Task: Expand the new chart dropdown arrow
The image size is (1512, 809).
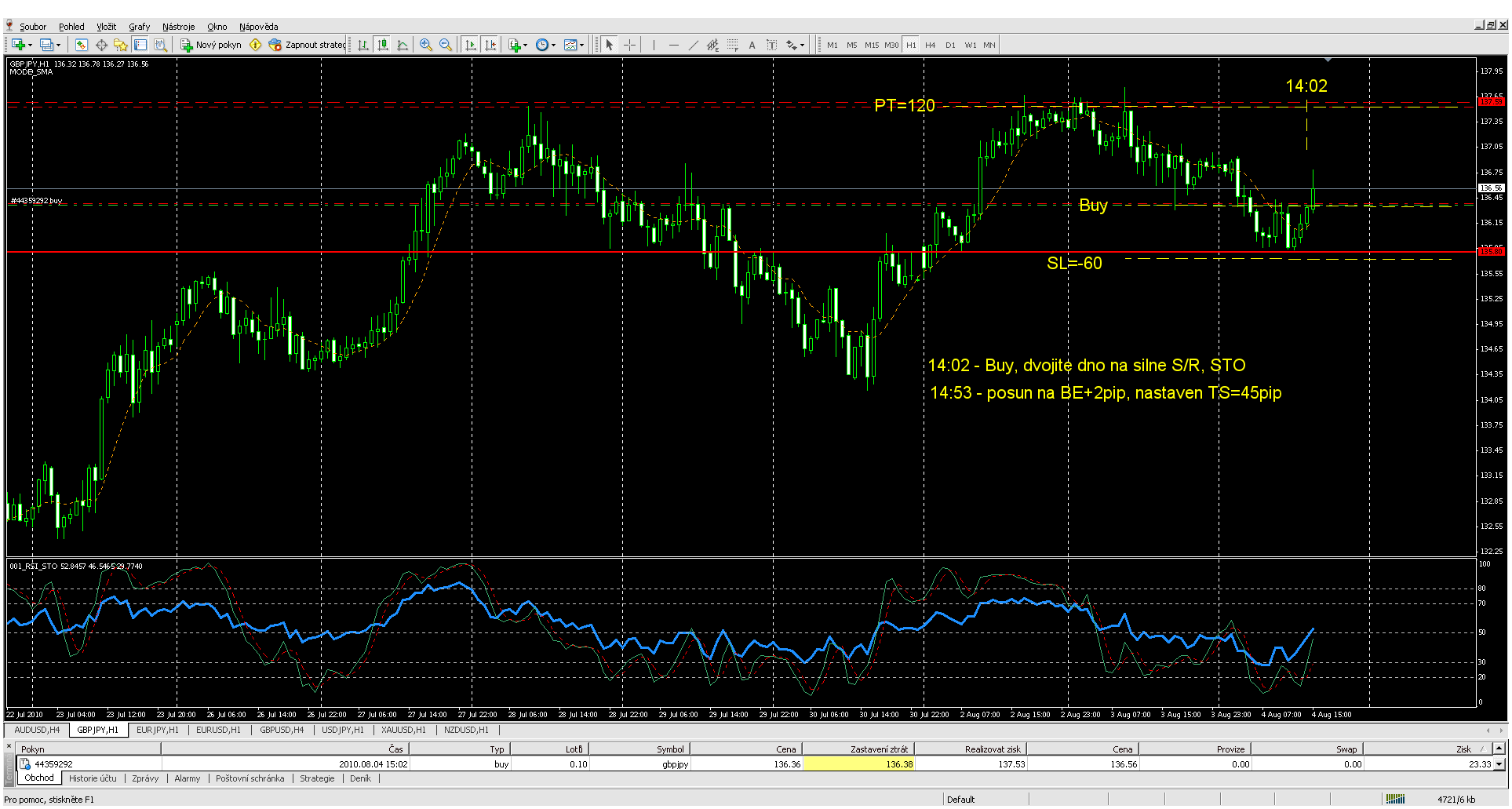Action: coord(31,45)
